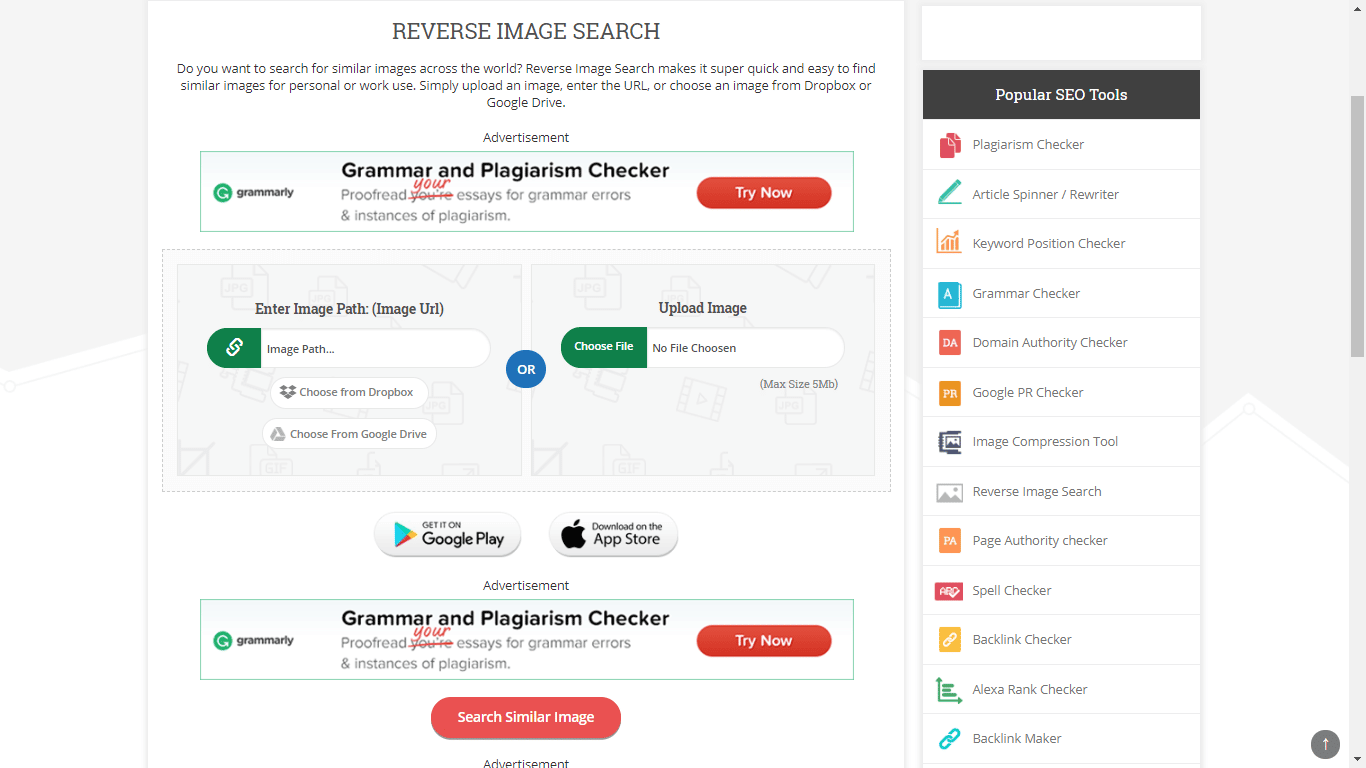Click the Upload Image label

click(x=703, y=308)
